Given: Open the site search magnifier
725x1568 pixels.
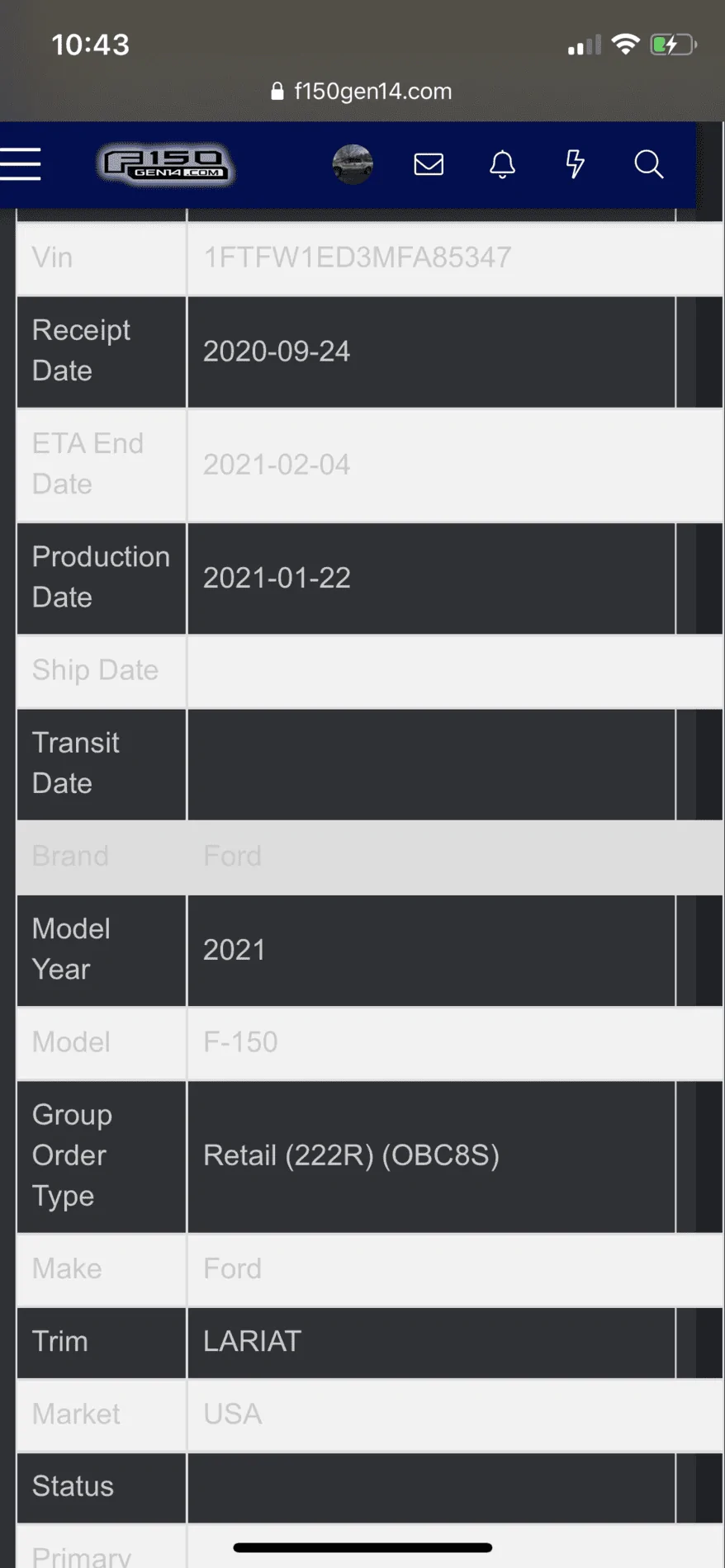Looking at the screenshot, I should click(648, 164).
